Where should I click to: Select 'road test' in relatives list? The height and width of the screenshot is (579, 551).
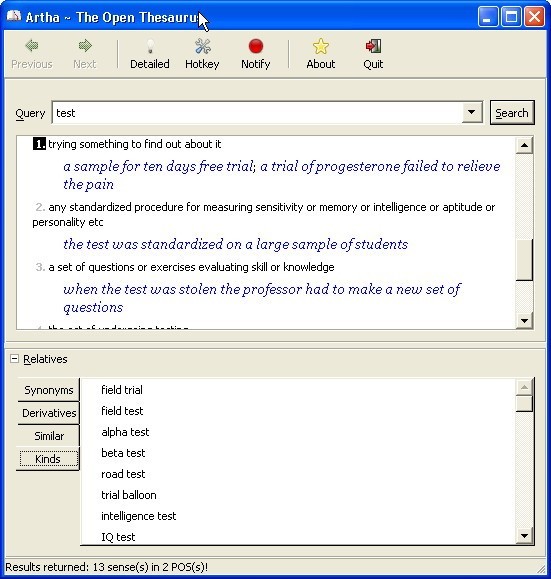click(x=123, y=474)
